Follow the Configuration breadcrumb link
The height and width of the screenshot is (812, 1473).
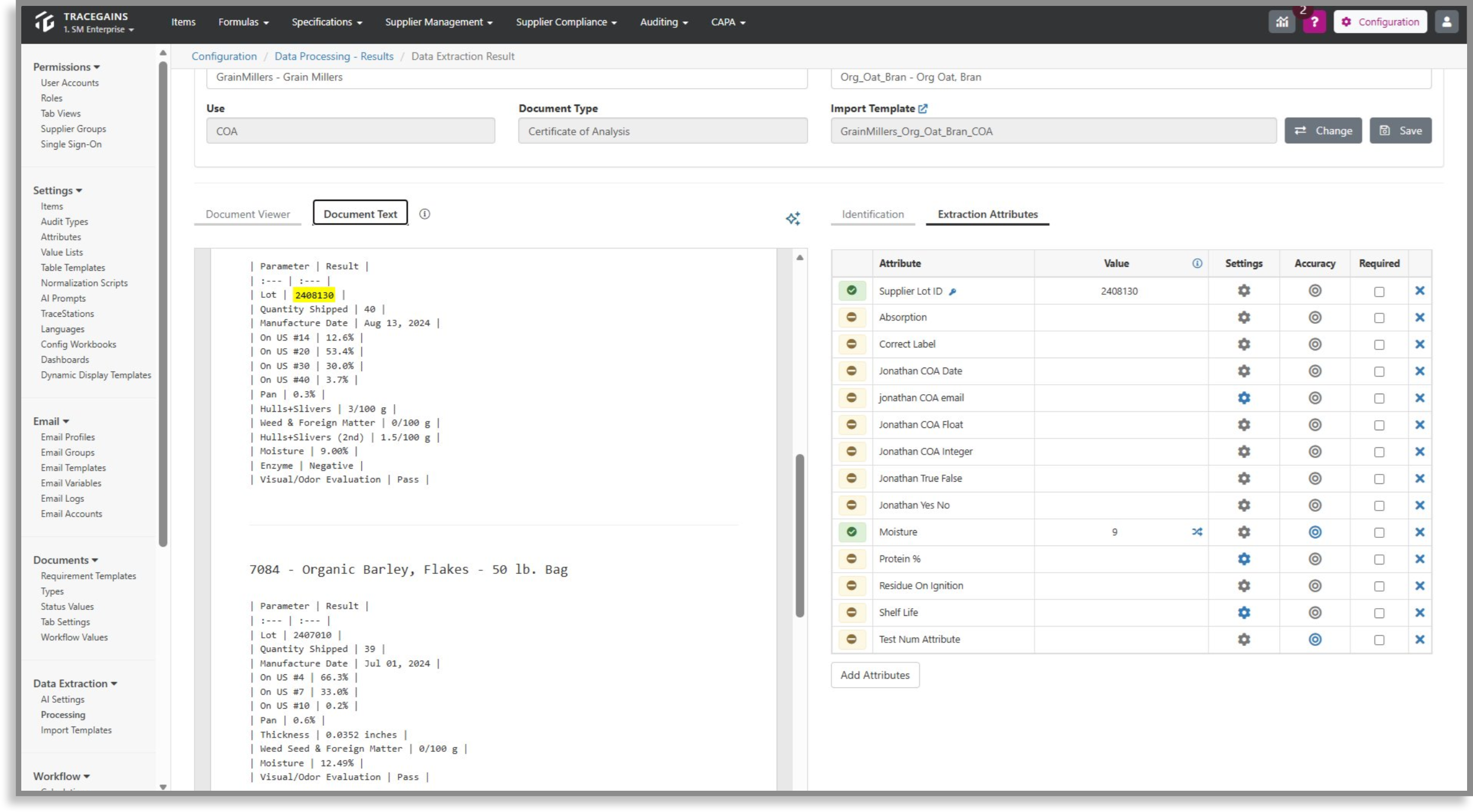(x=224, y=56)
